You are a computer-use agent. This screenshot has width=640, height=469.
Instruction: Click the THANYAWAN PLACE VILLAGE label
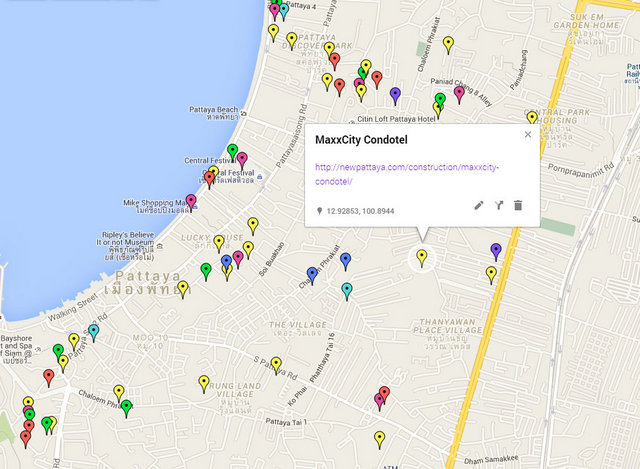pyautogui.click(x=448, y=334)
